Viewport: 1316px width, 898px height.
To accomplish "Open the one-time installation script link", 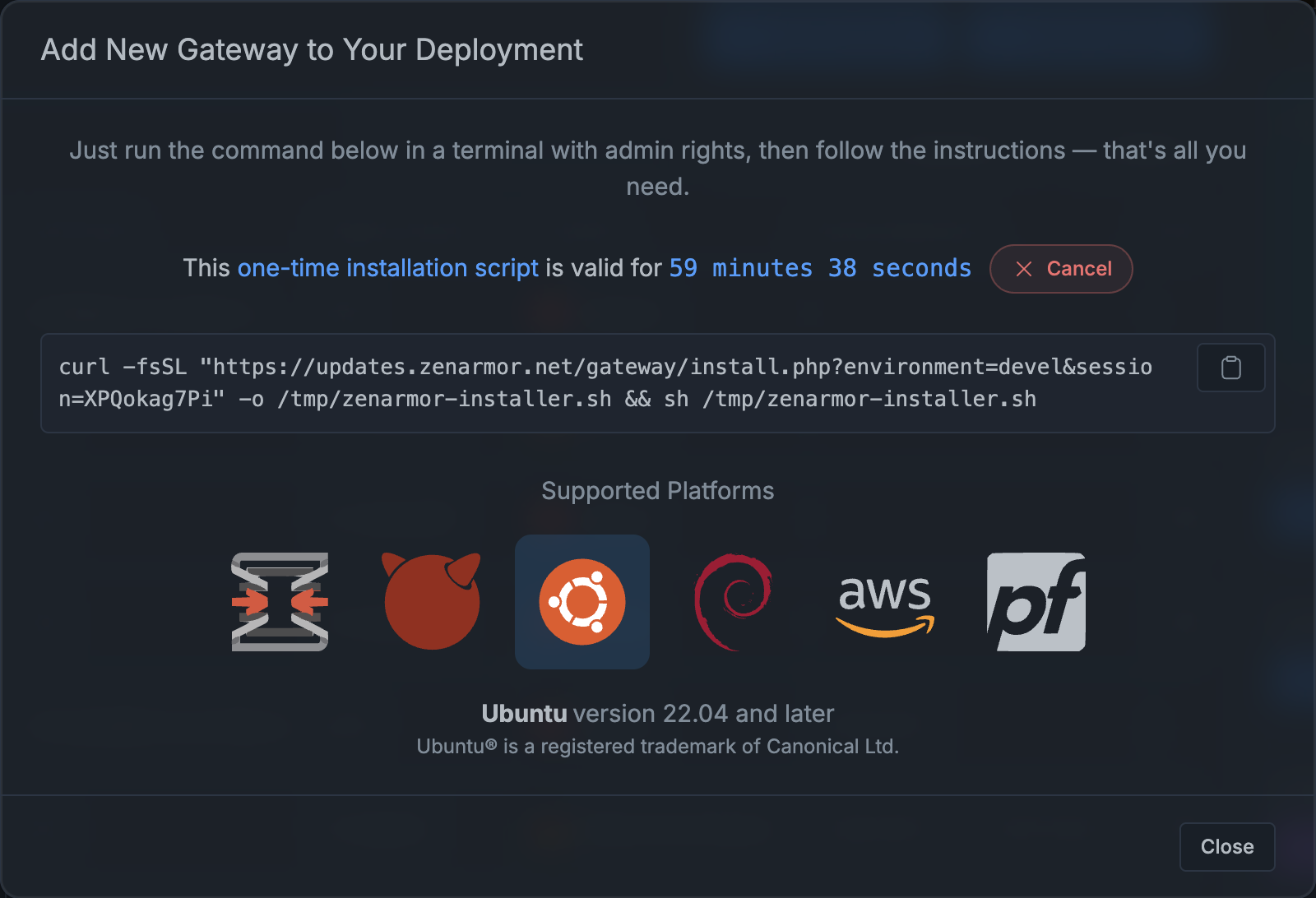I will pos(387,268).
